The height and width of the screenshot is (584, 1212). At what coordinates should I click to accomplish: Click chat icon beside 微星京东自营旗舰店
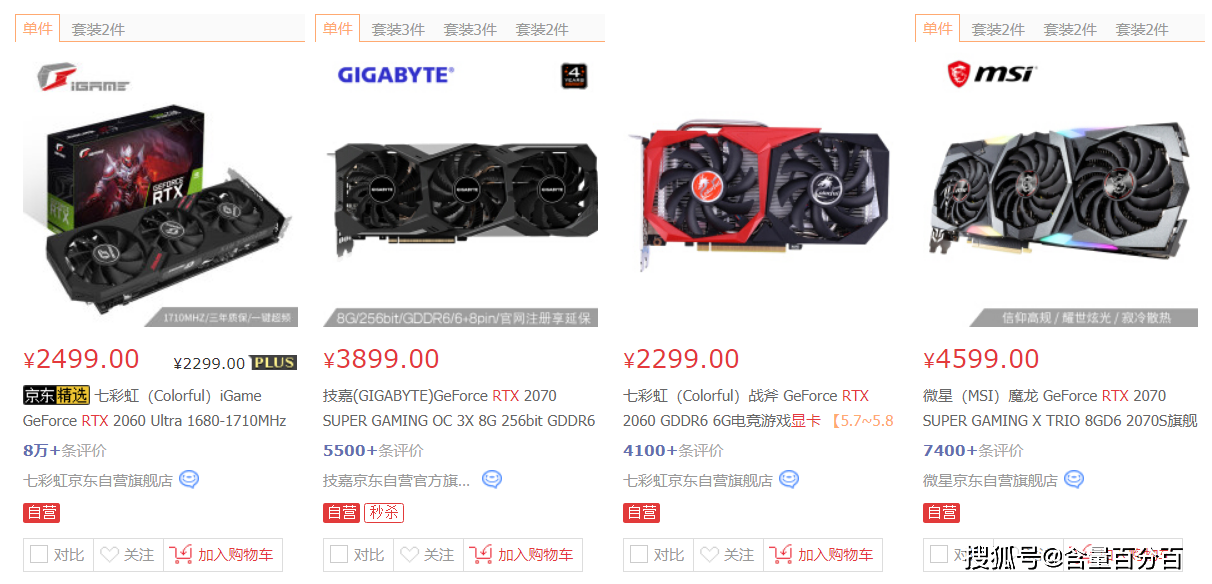(x=1074, y=480)
